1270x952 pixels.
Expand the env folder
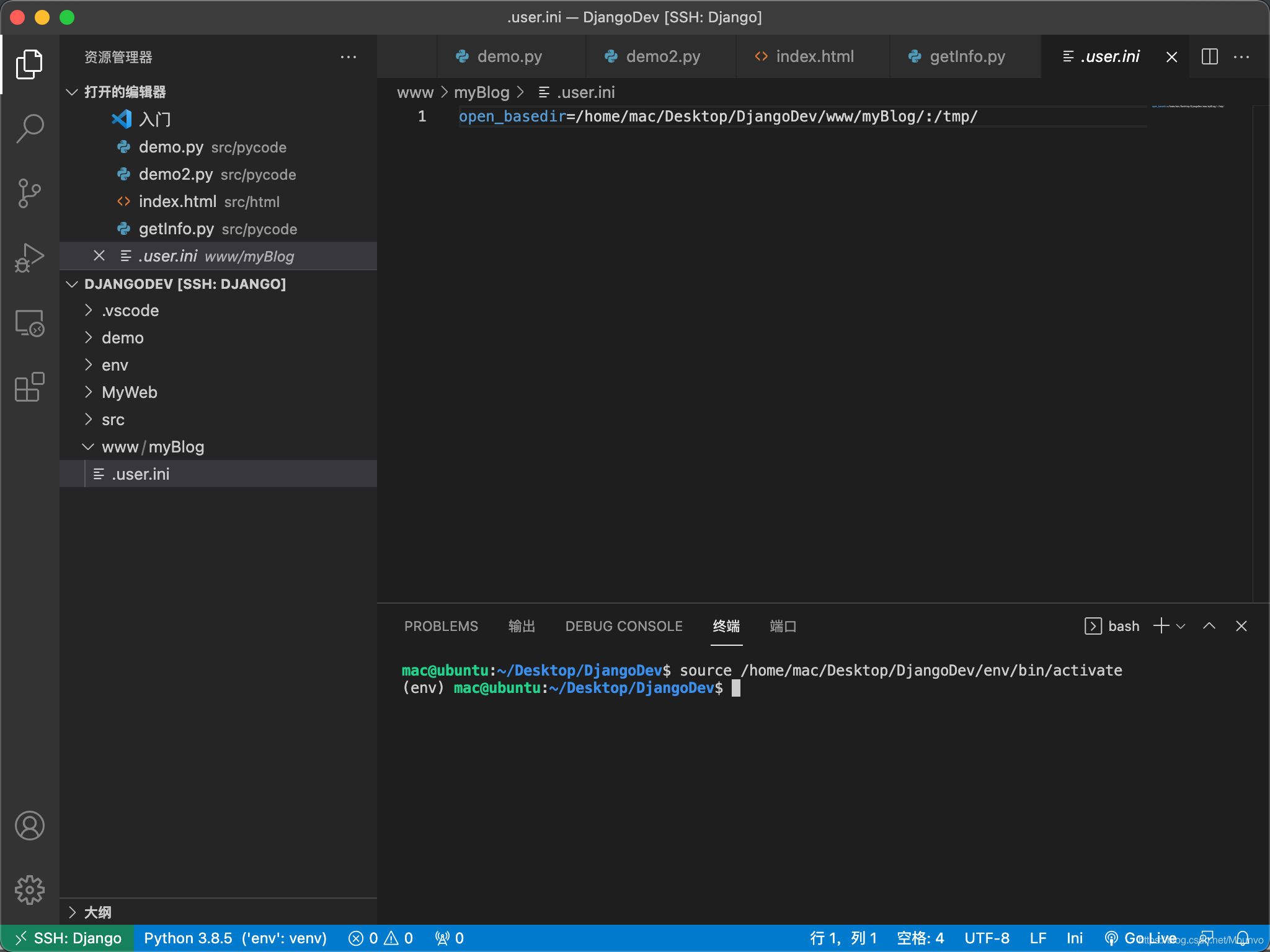[x=218, y=365]
